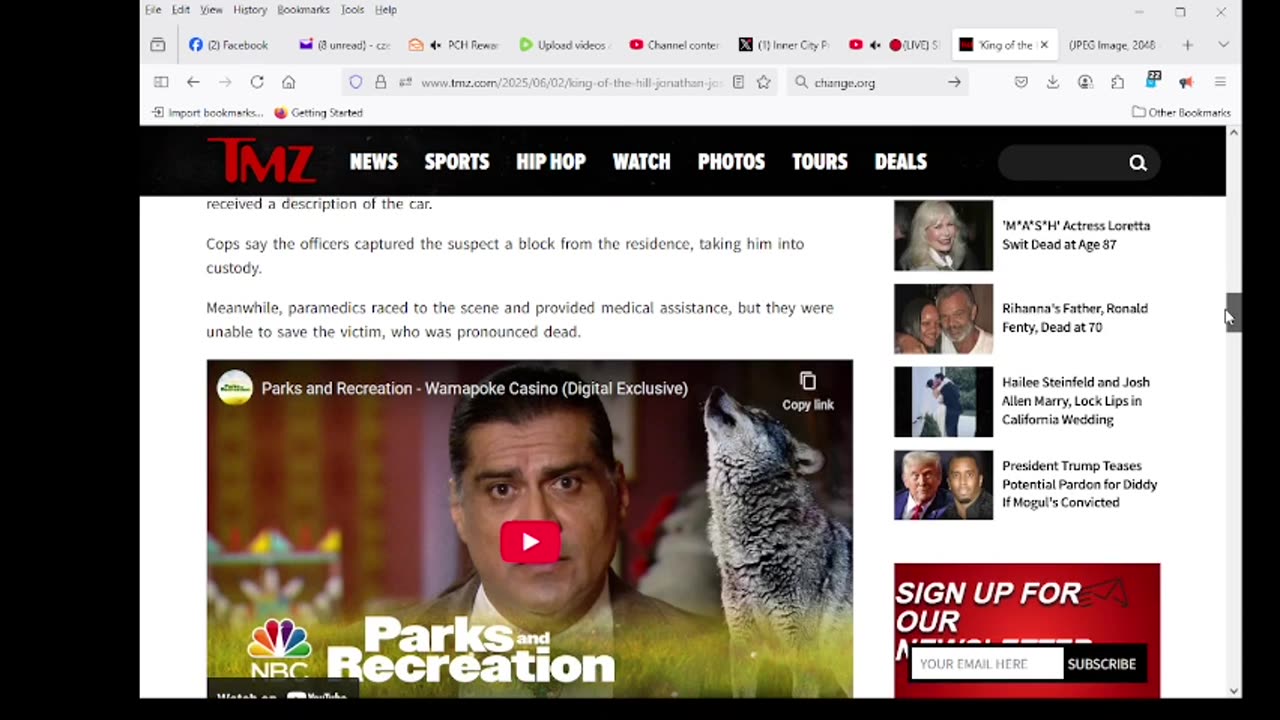Open the extensions puzzle icon

coord(1118,82)
